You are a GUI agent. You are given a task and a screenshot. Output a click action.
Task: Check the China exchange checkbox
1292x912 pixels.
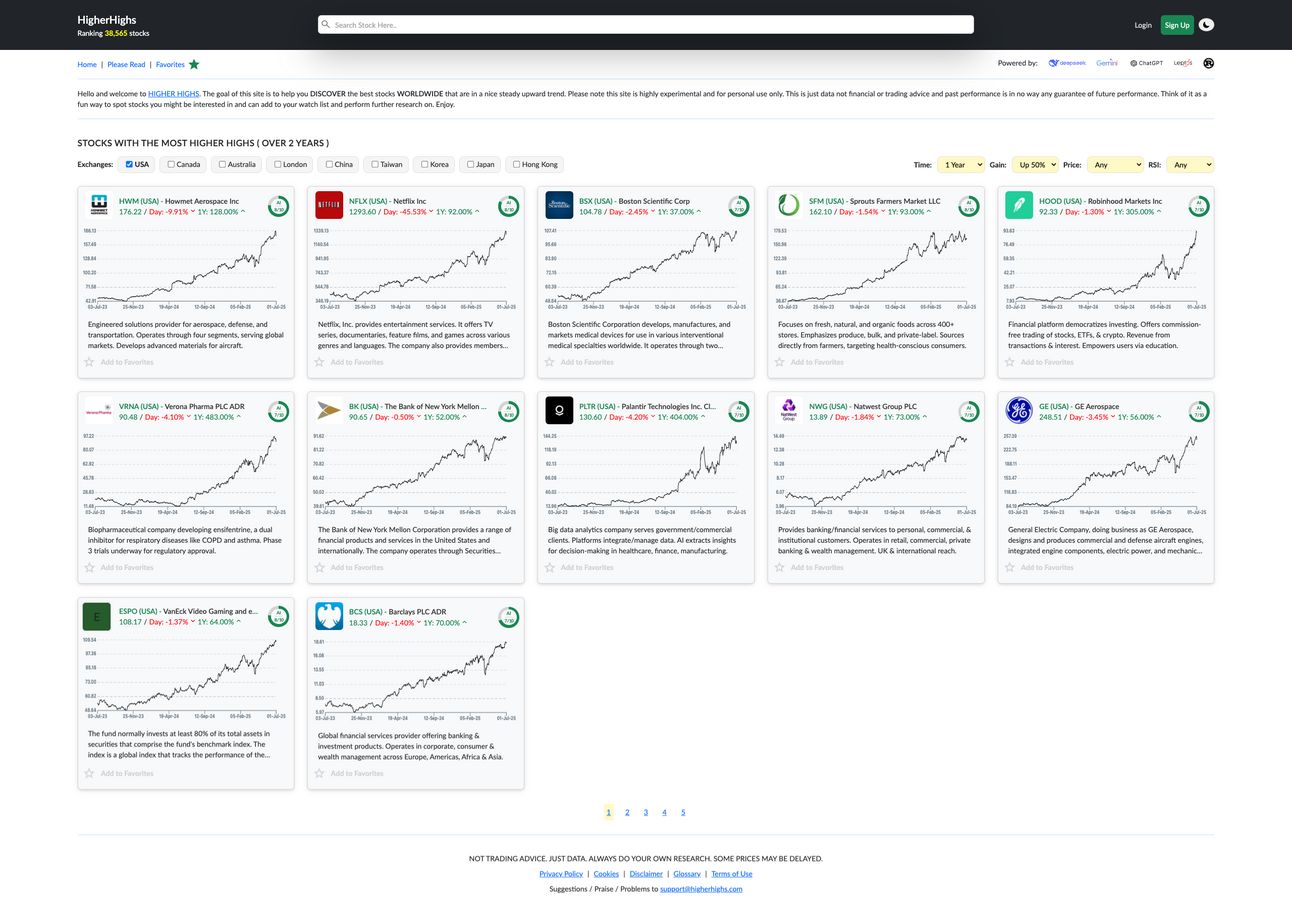(x=329, y=164)
